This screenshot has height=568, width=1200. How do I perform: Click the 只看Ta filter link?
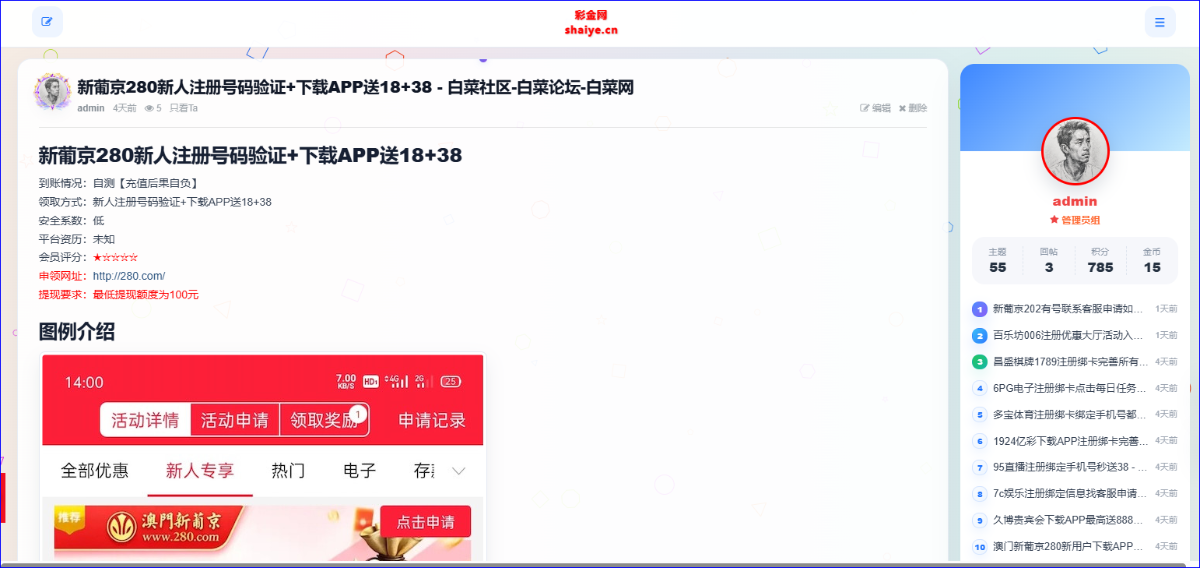(x=184, y=108)
